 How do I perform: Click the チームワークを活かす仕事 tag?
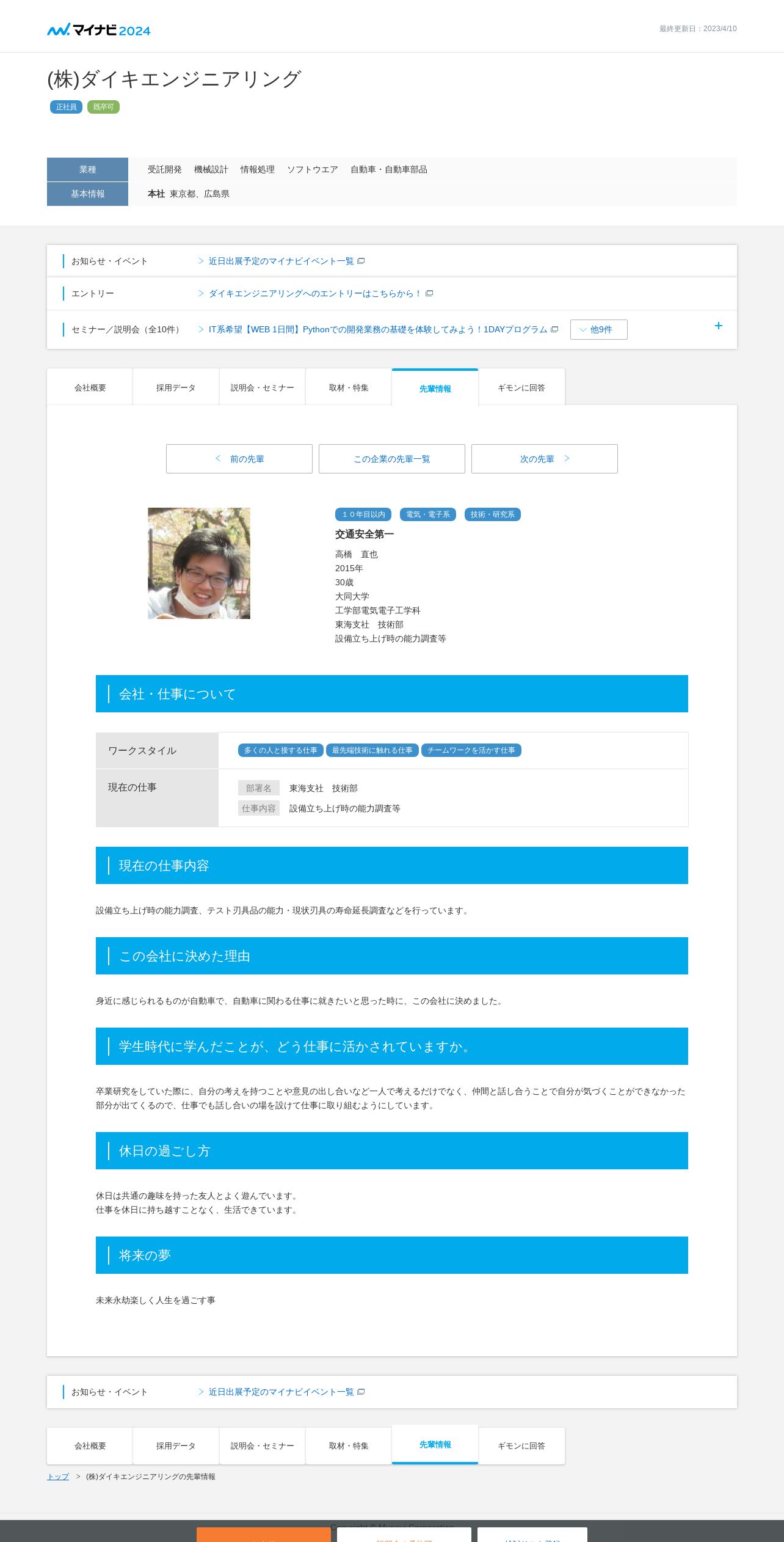pos(471,750)
